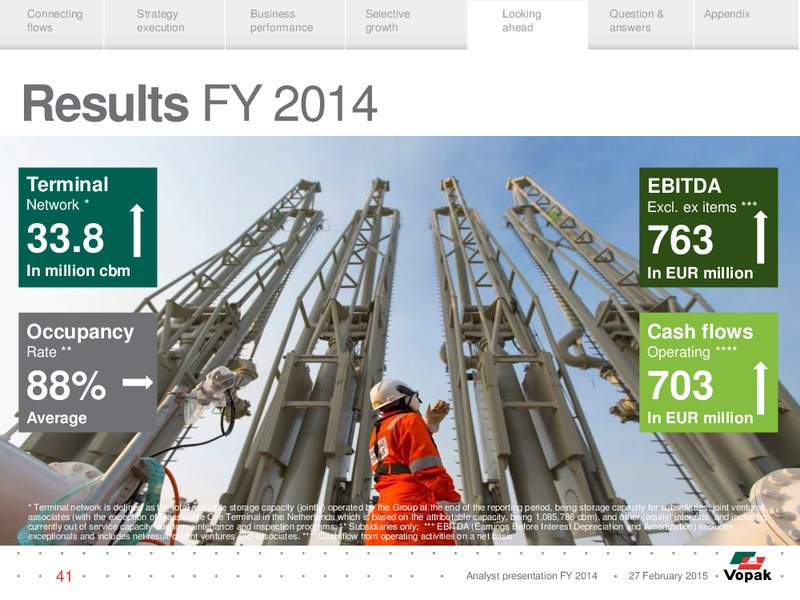The height and width of the screenshot is (600, 800).
Task: Click the 'Excl. ex items ***' subtitle
Action: click(702, 207)
